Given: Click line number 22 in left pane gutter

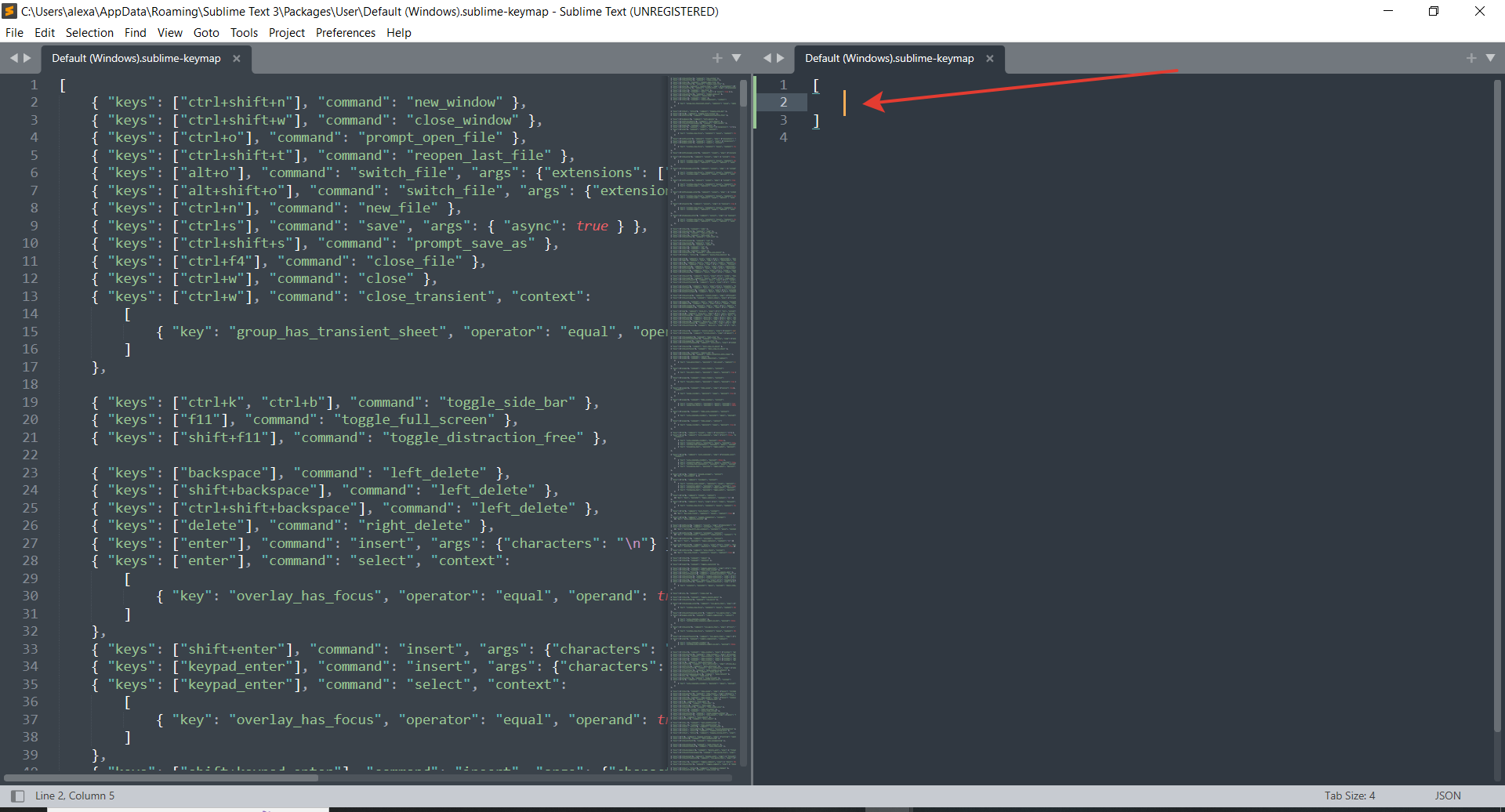Looking at the screenshot, I should (30, 455).
